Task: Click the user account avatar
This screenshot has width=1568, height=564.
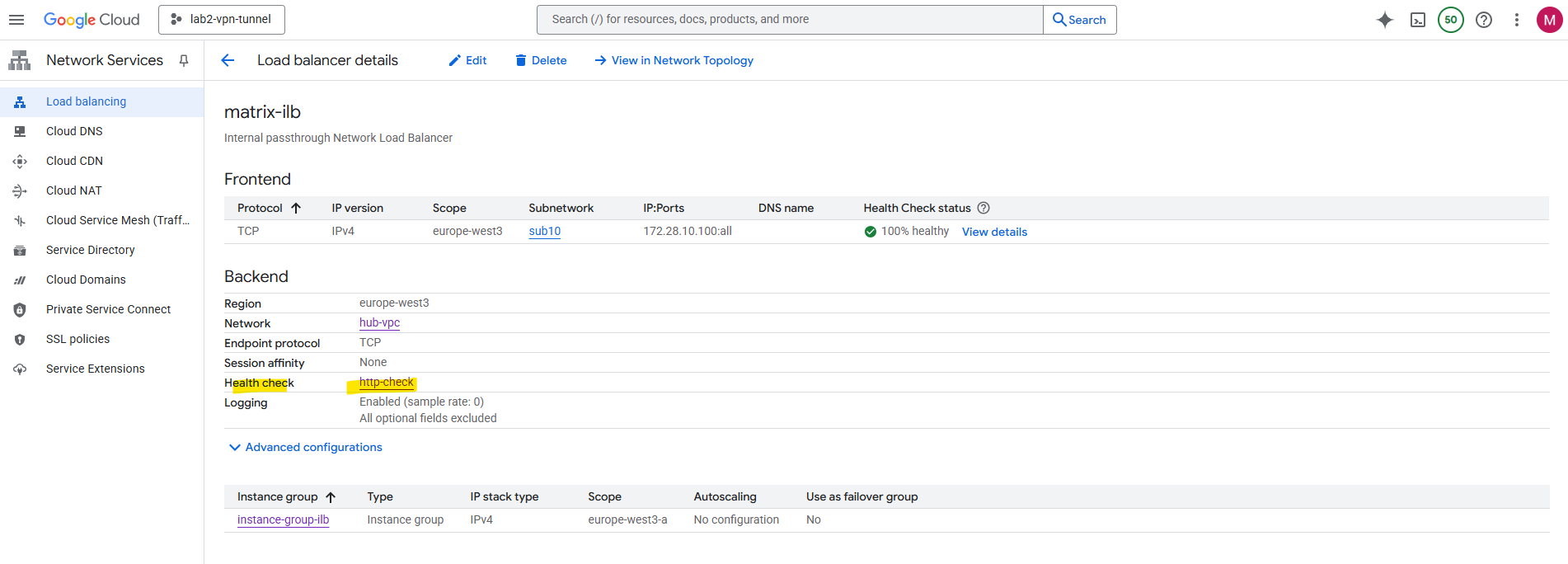Action: point(1550,20)
